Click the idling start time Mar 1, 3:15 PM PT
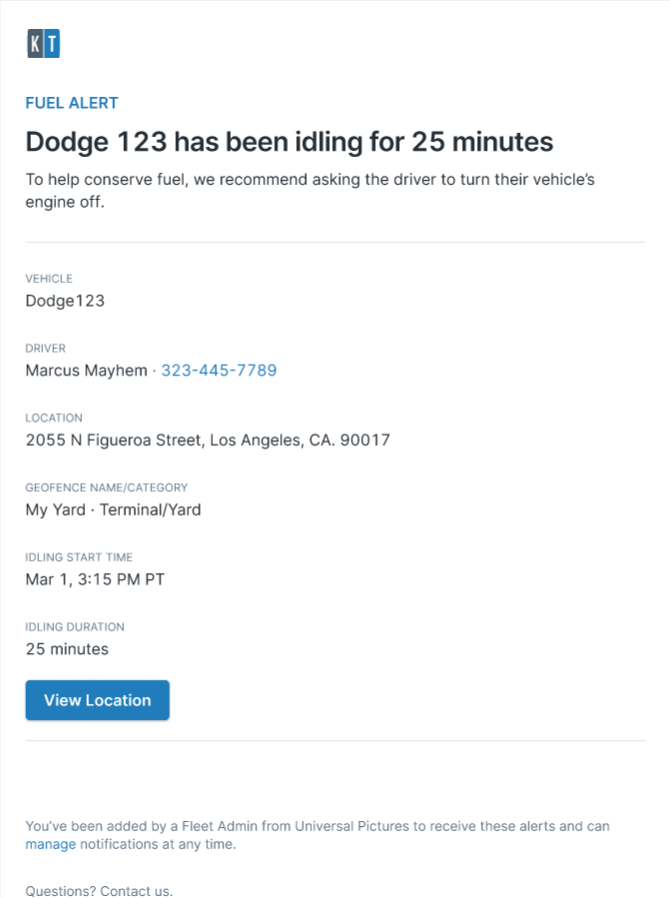 (x=95, y=580)
